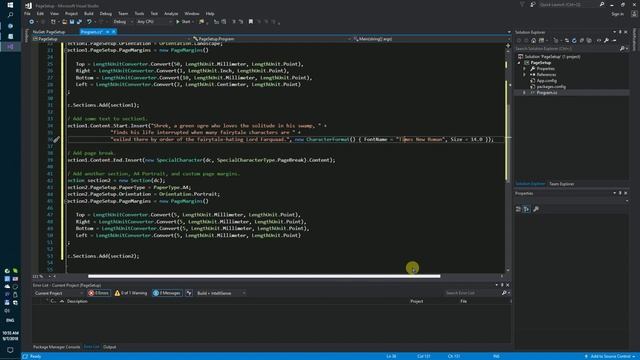Open the Build + IntelliSense dropdown

click(x=221, y=293)
